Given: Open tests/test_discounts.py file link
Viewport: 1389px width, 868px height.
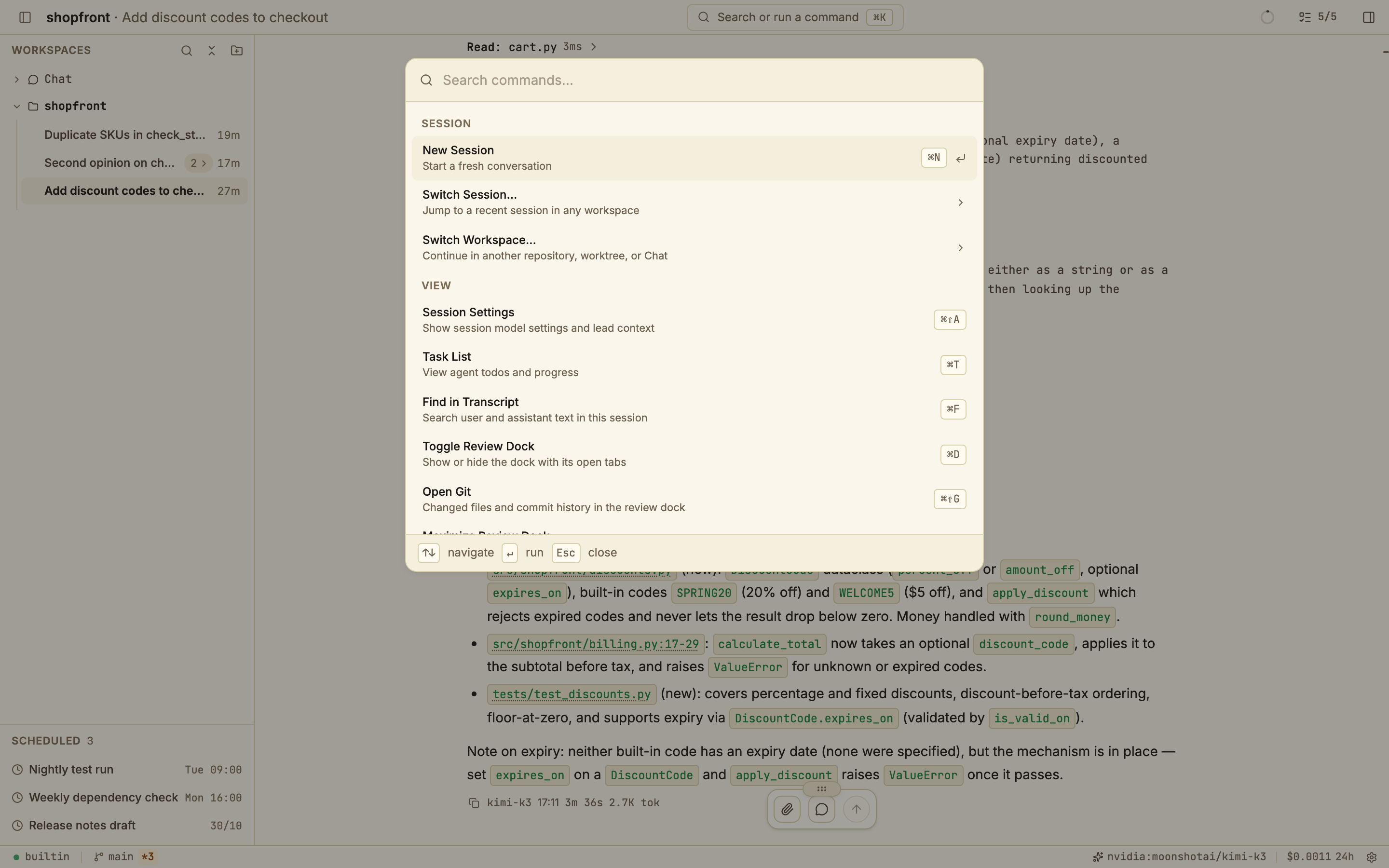Looking at the screenshot, I should pos(572,694).
